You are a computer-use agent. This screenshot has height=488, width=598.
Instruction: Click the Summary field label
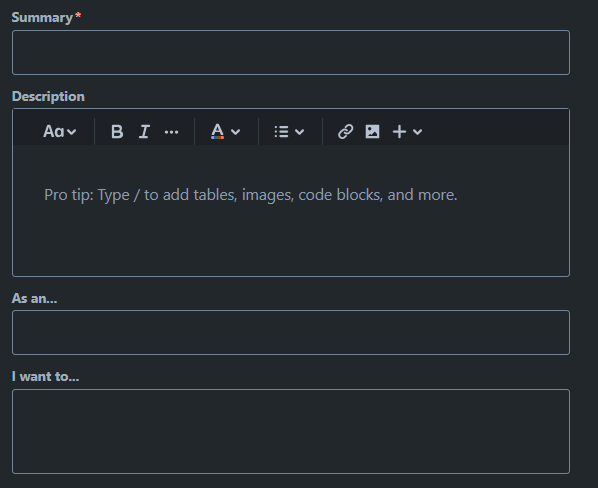[42, 18]
